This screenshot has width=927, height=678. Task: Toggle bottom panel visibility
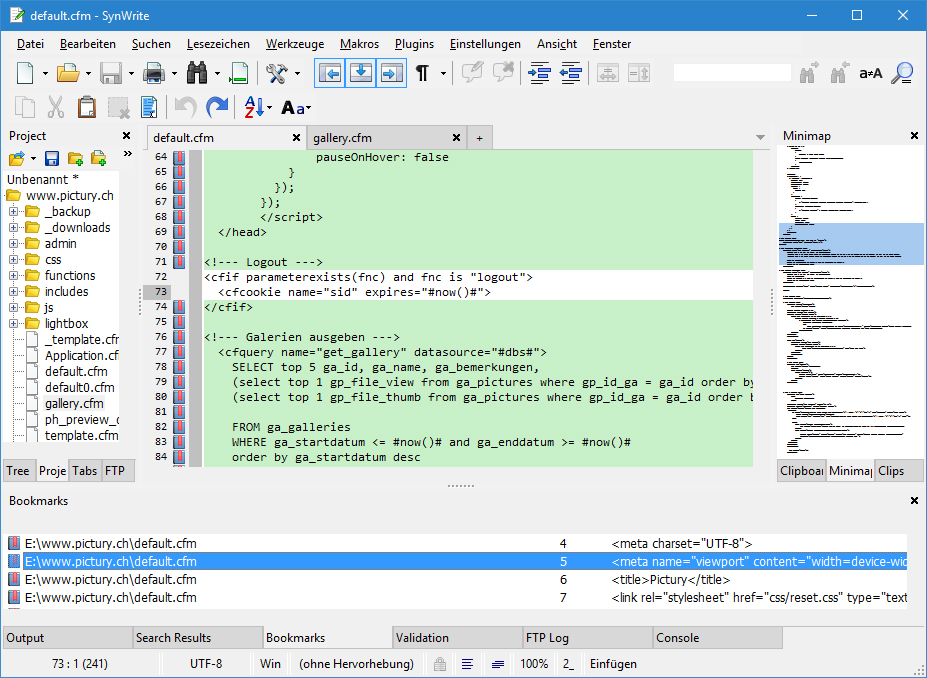pyautogui.click(x=361, y=73)
